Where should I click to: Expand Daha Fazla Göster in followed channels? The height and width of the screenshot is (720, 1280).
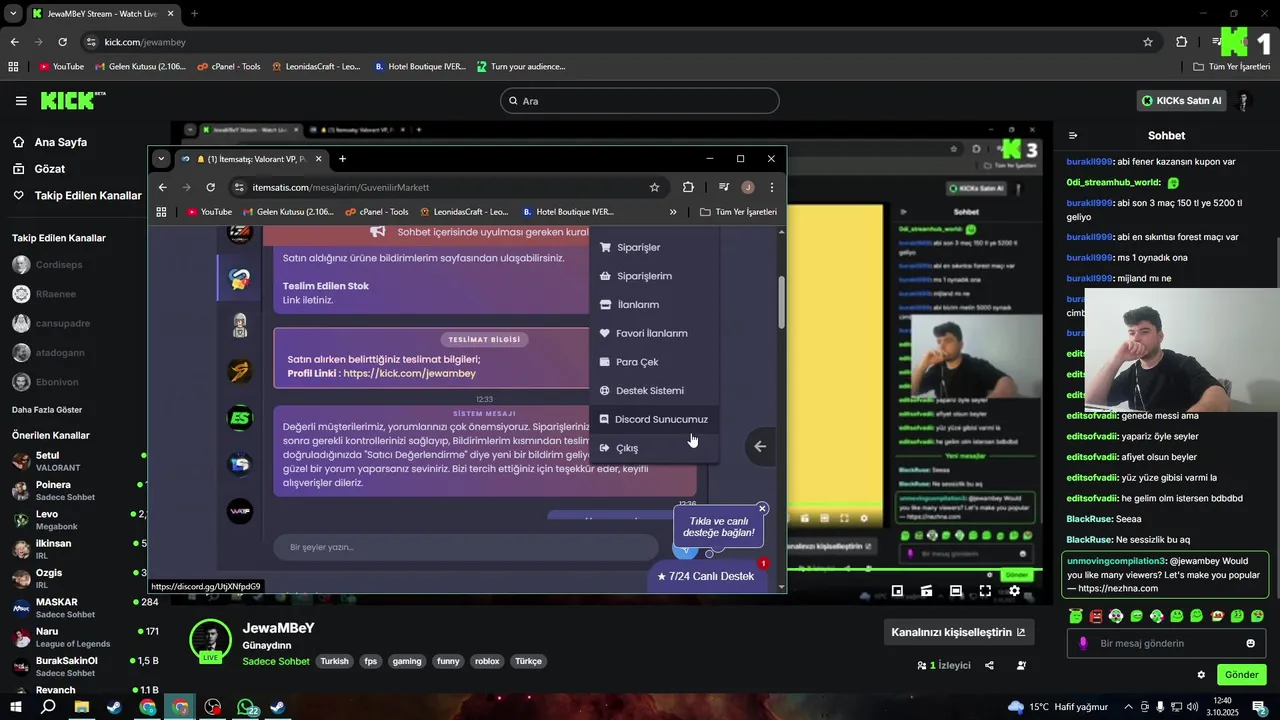(47, 410)
